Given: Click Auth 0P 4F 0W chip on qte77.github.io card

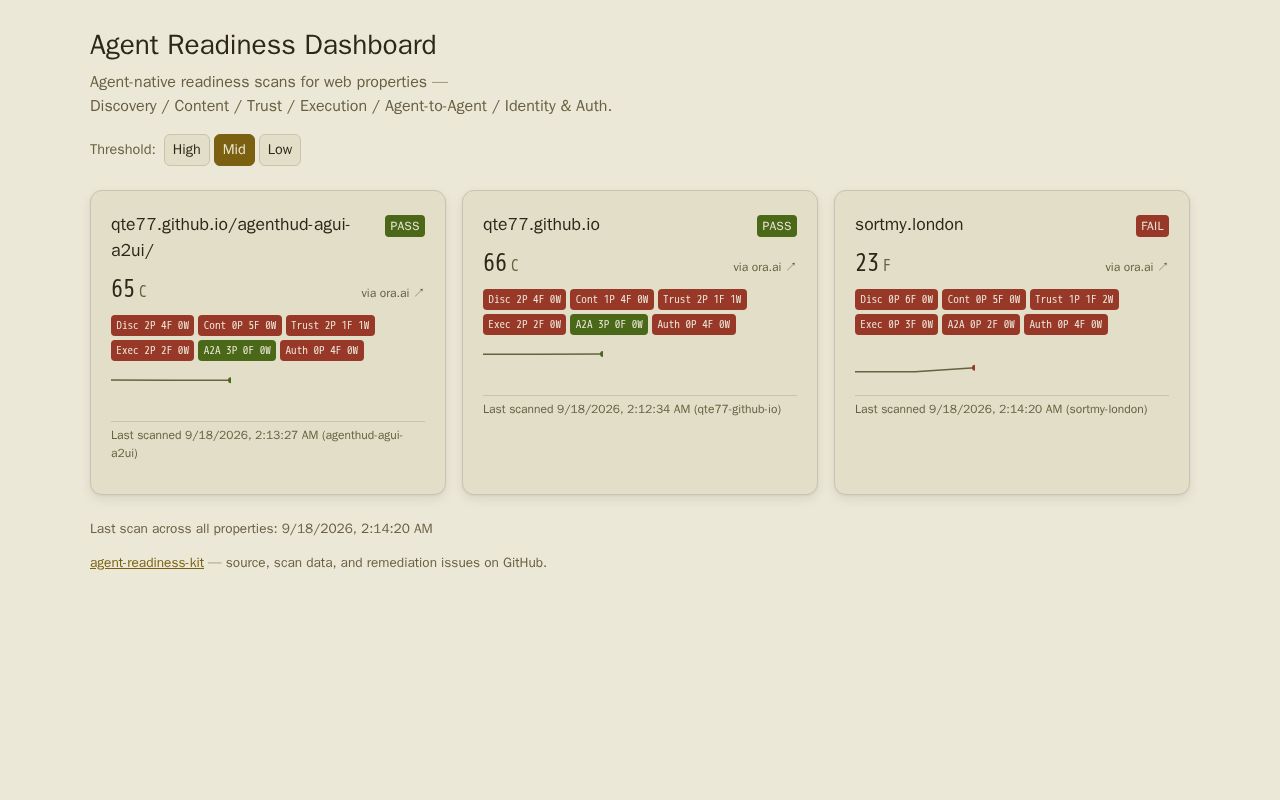Looking at the screenshot, I should click(694, 325).
